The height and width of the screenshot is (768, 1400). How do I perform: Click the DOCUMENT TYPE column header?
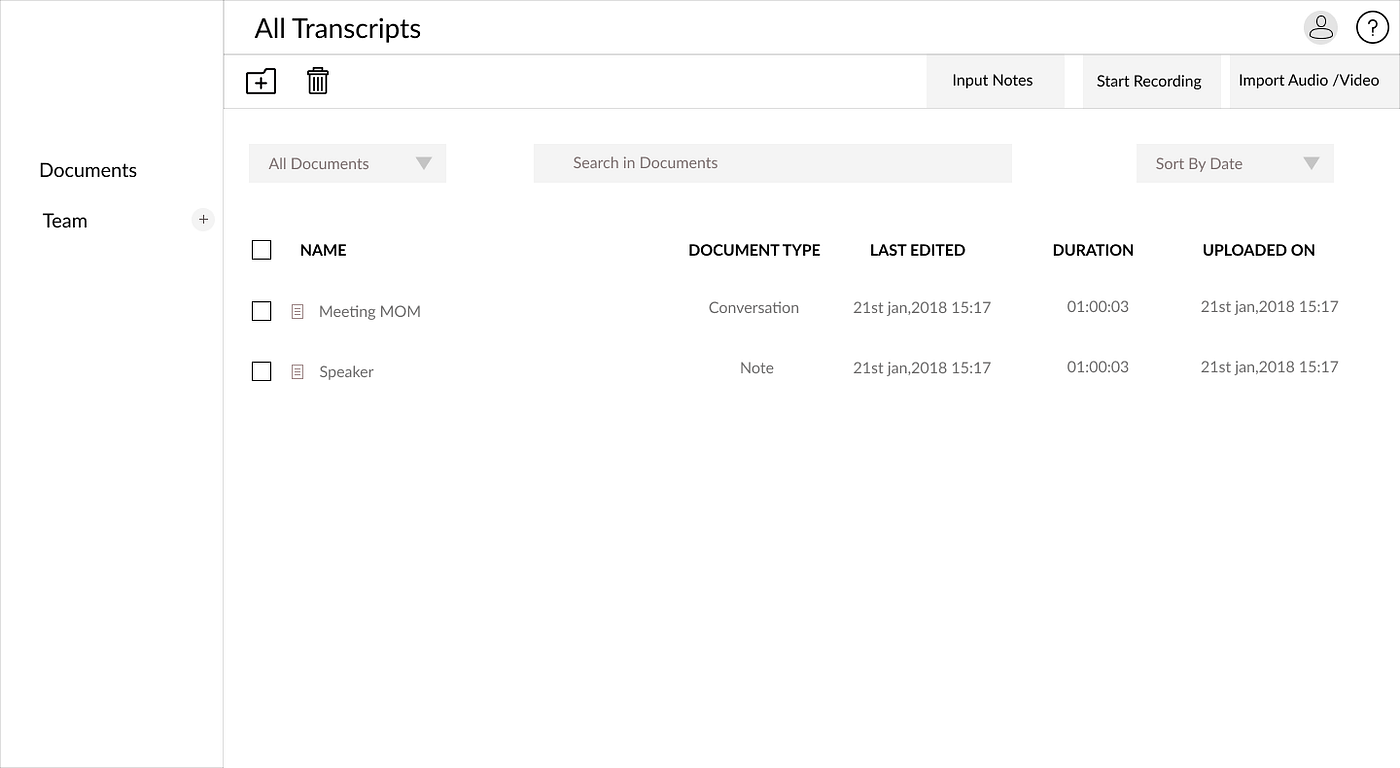(x=754, y=250)
